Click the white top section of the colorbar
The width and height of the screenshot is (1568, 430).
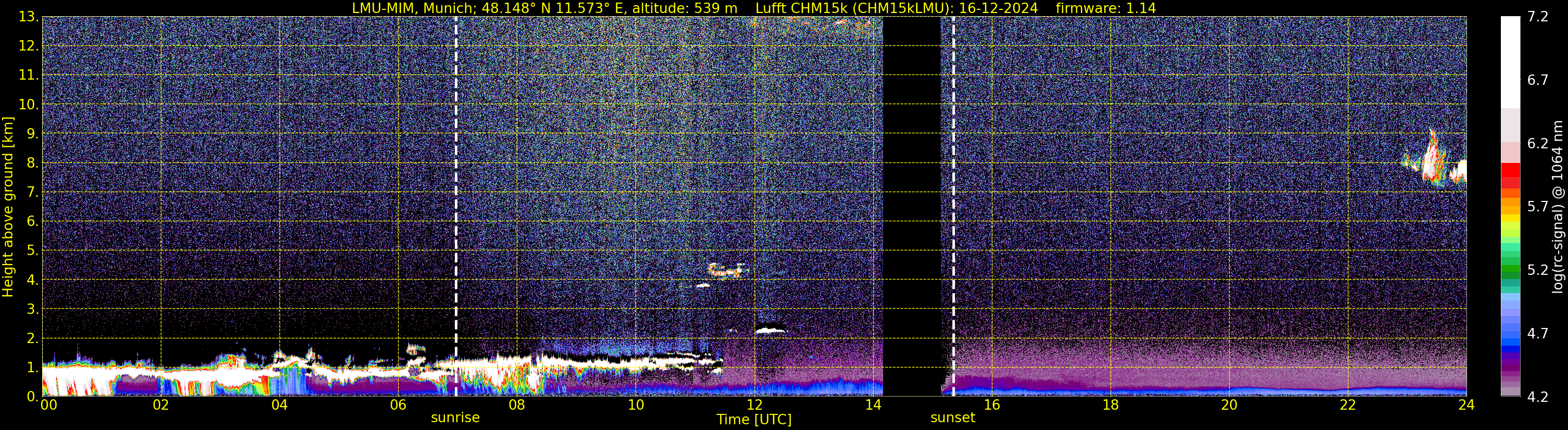pos(1510,62)
